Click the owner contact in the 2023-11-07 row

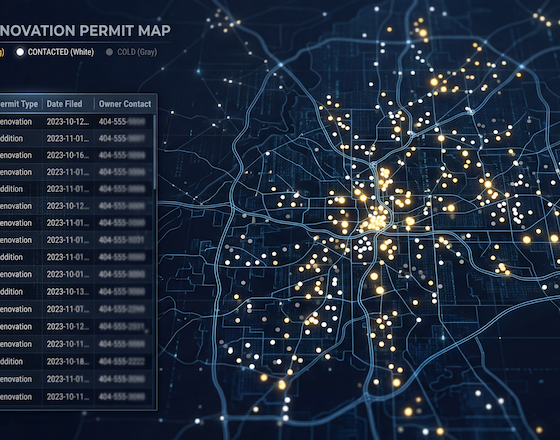pos(122,309)
